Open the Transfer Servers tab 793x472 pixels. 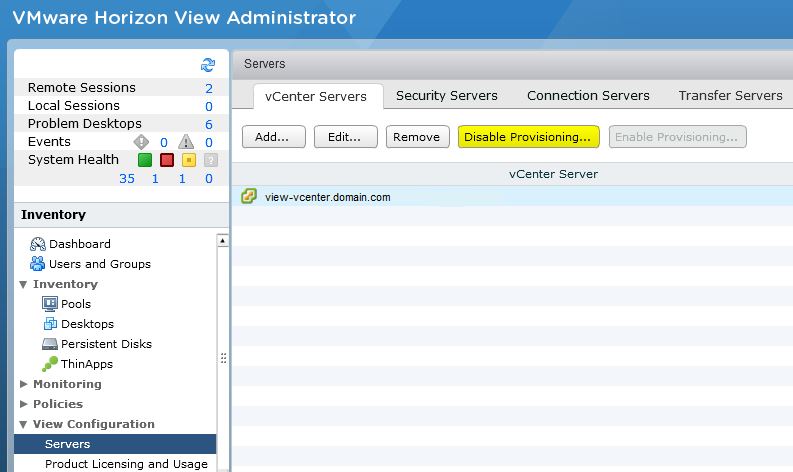pos(730,96)
